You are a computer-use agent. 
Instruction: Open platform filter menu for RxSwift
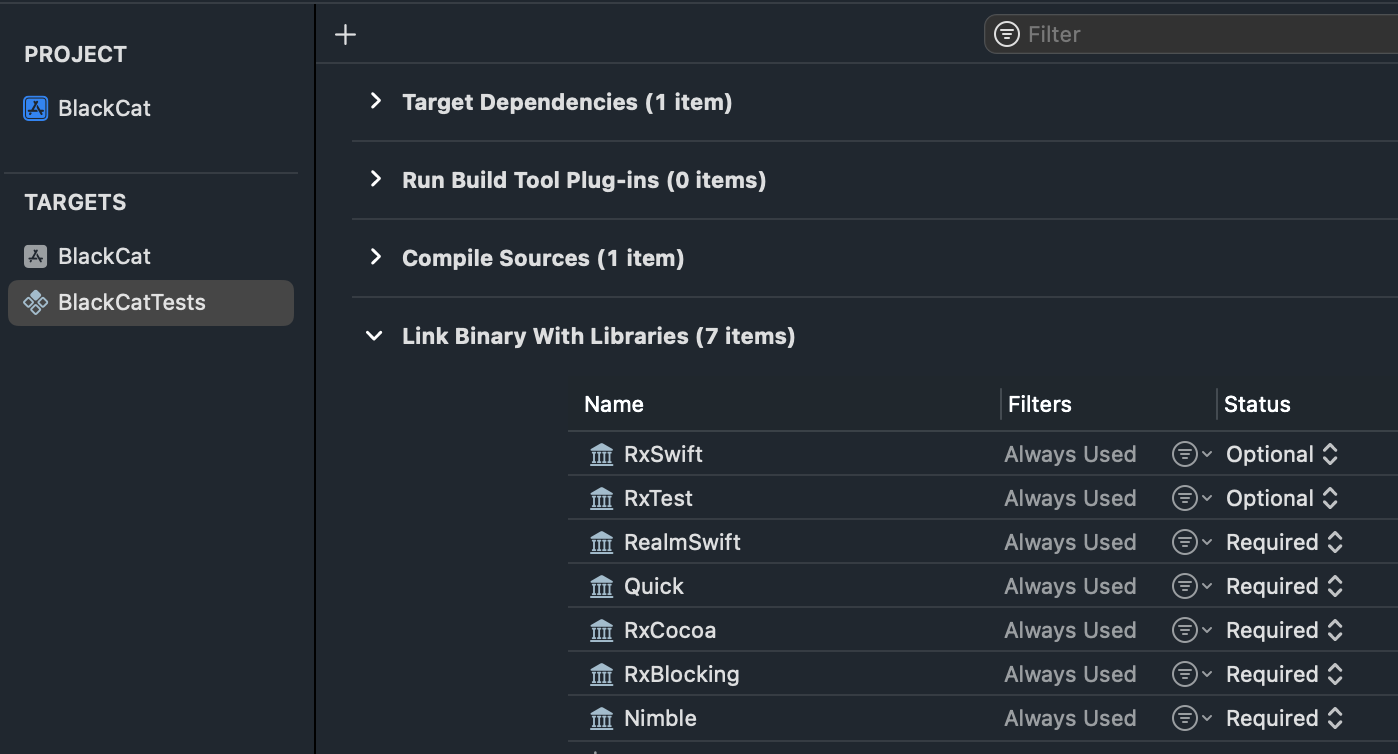pos(1192,455)
